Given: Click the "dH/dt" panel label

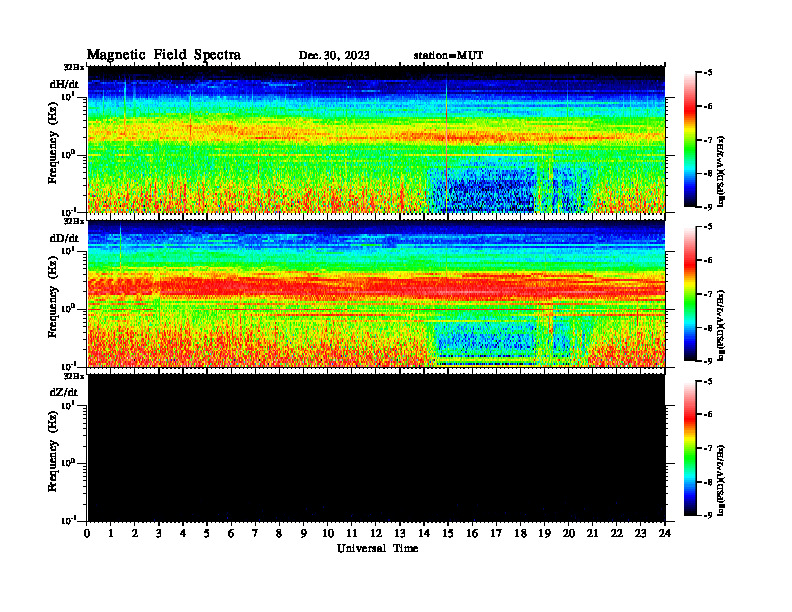Looking at the screenshot, I should tap(64, 84).
